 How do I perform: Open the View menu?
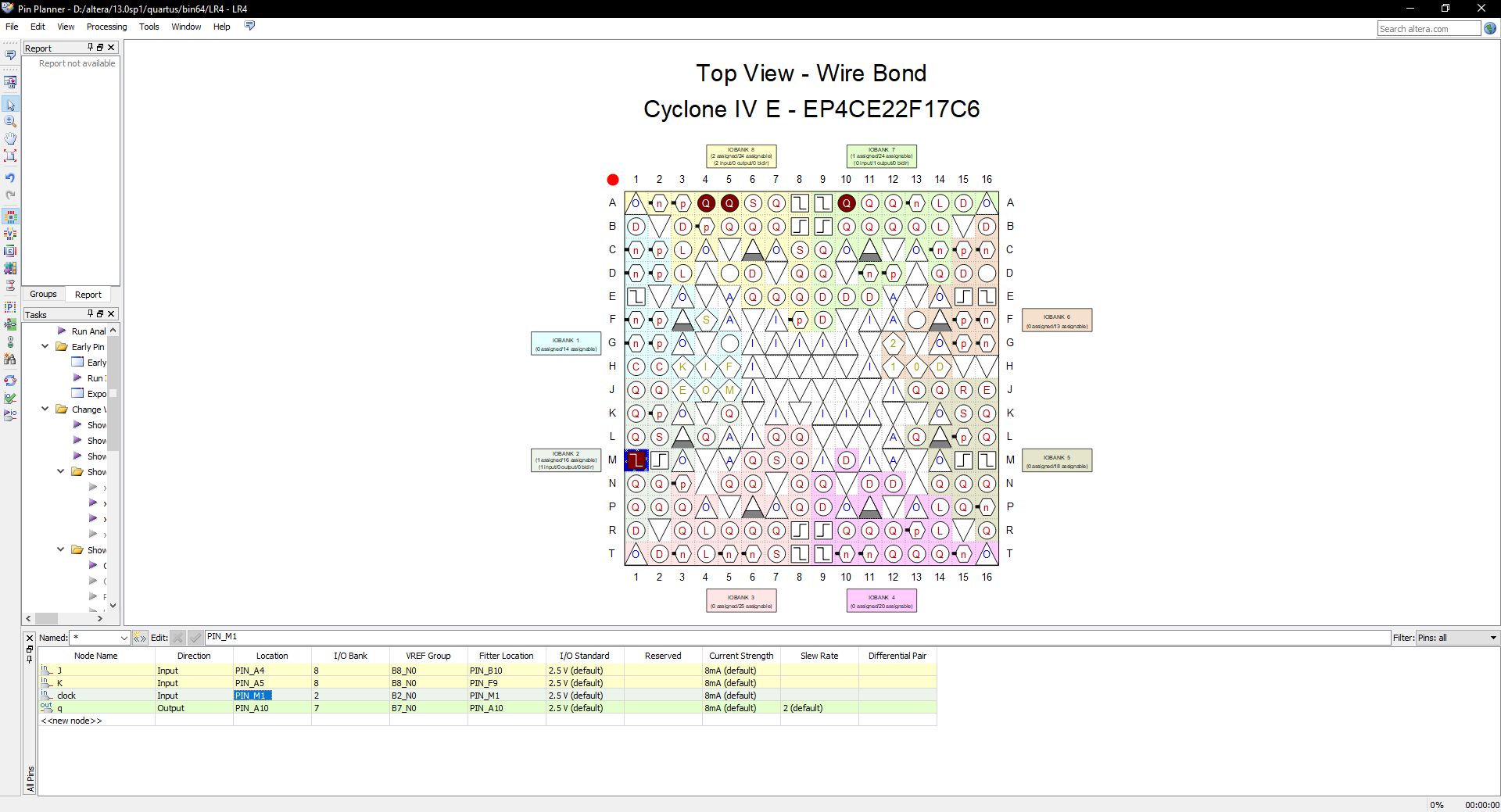pos(66,27)
